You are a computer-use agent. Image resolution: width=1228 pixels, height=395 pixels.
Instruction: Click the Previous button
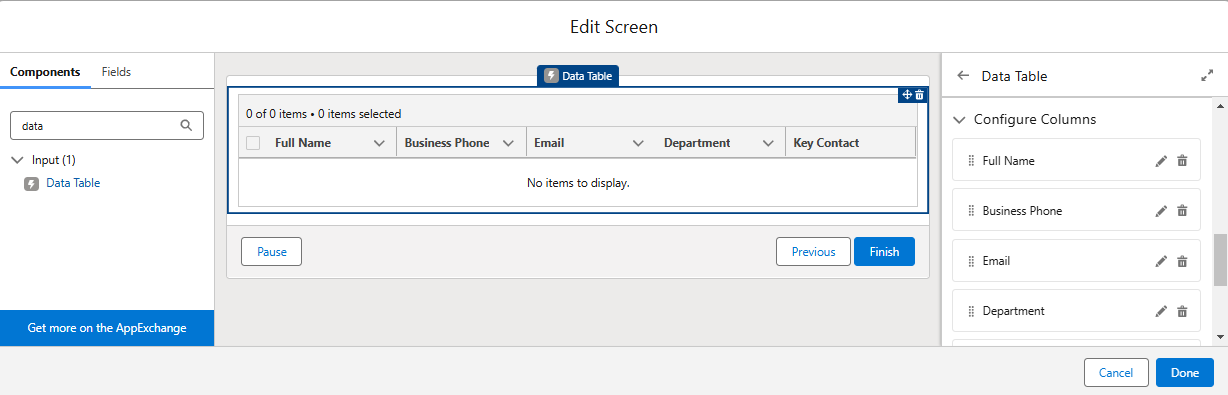click(813, 252)
